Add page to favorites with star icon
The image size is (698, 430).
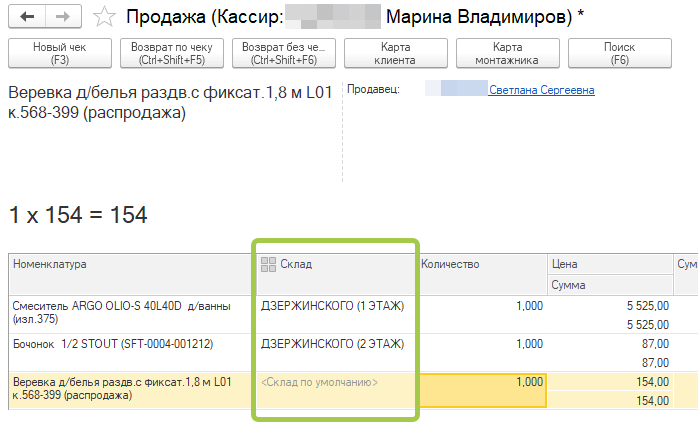click(x=103, y=17)
